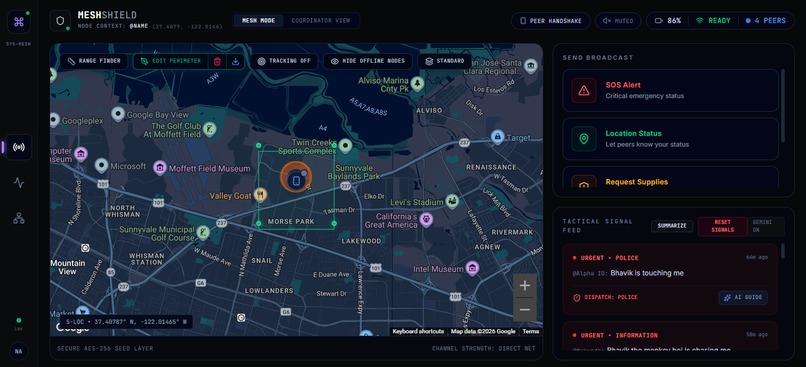Download the perimeter with the download icon
Image resolution: width=806 pixels, height=367 pixels.
click(x=235, y=61)
